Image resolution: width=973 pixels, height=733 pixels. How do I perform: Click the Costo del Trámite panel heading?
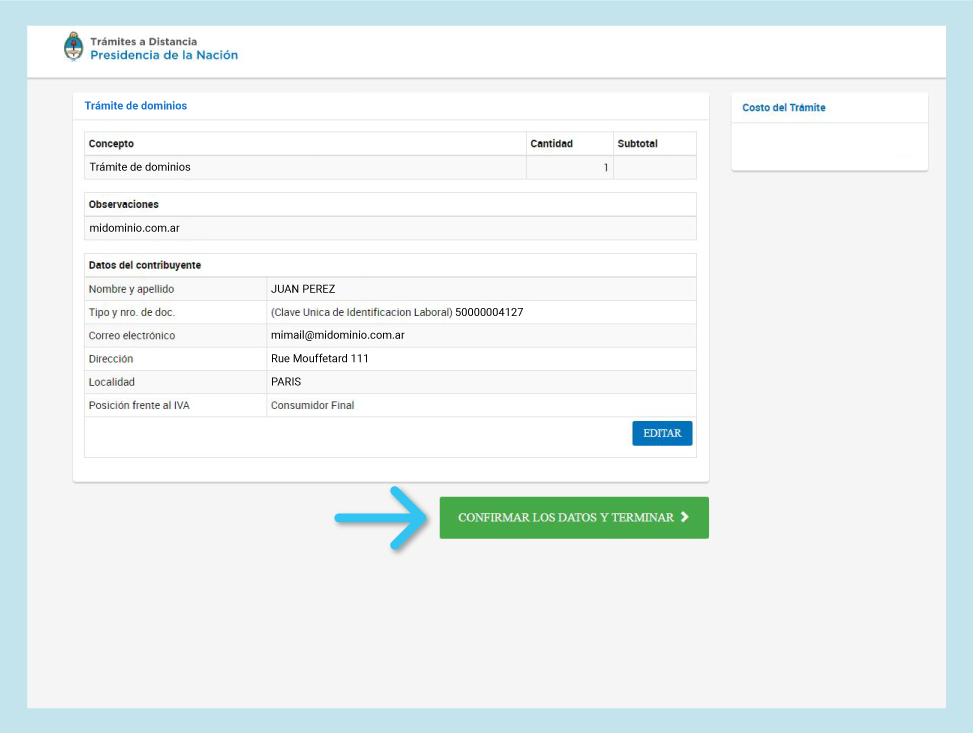pos(784,108)
